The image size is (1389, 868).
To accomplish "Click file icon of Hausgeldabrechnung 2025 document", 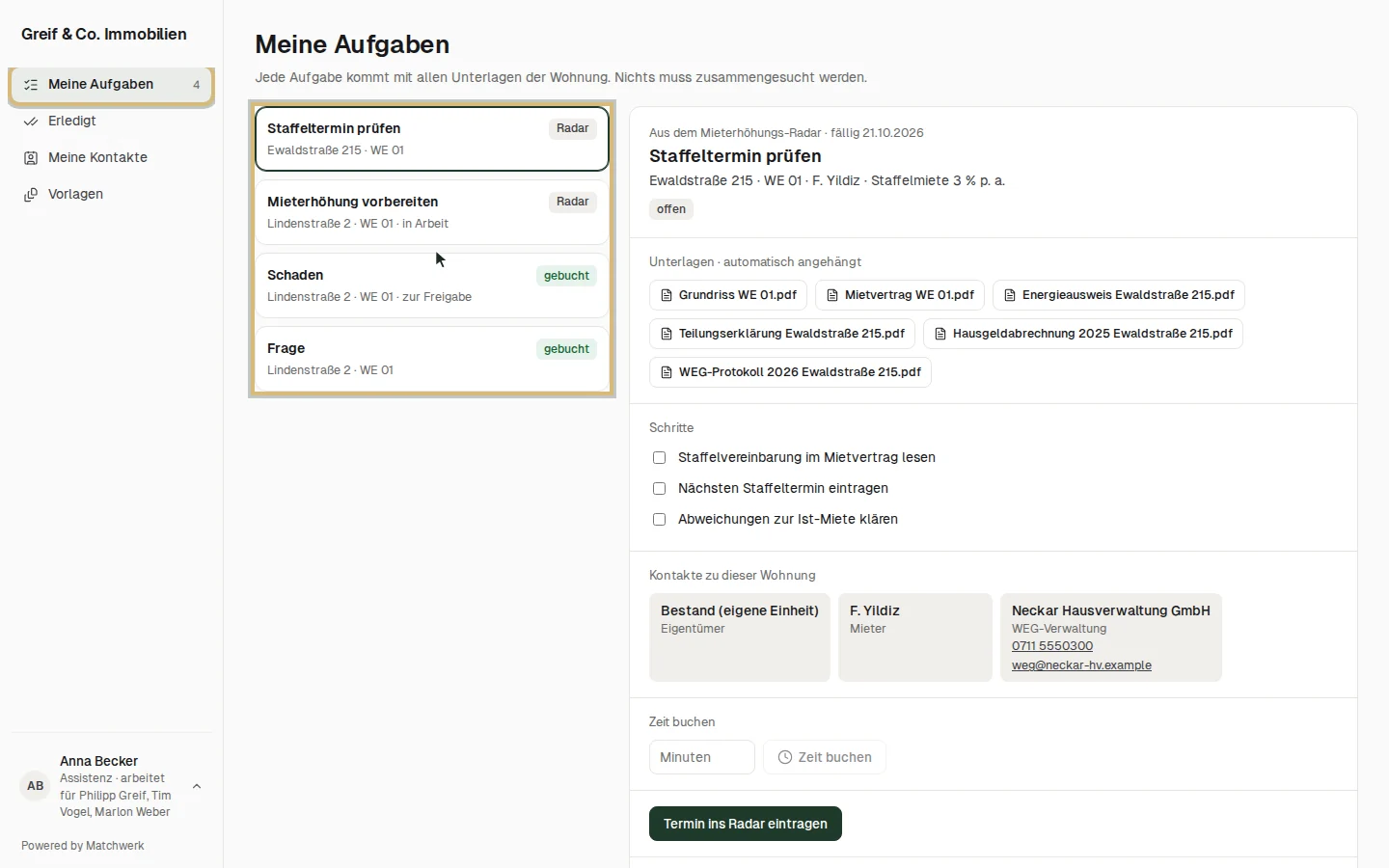I will click(x=940, y=334).
